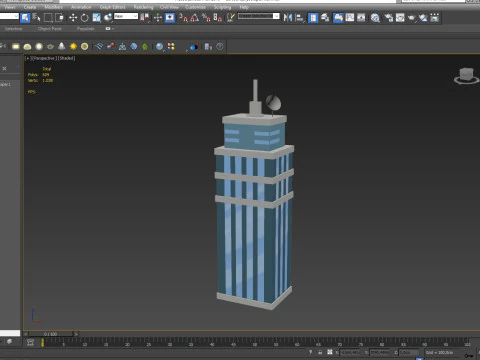Screen dimensions: 480x360
Task: Click the blue sphere material icon
Action: point(160,46)
